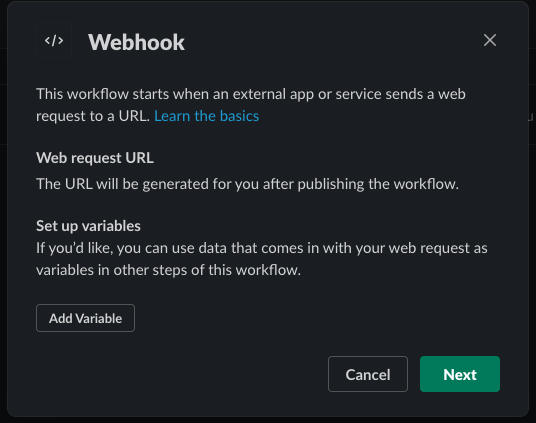Tap the slash-bracket icon beside Webhook
Viewport: 536px width, 423px height.
[54, 40]
